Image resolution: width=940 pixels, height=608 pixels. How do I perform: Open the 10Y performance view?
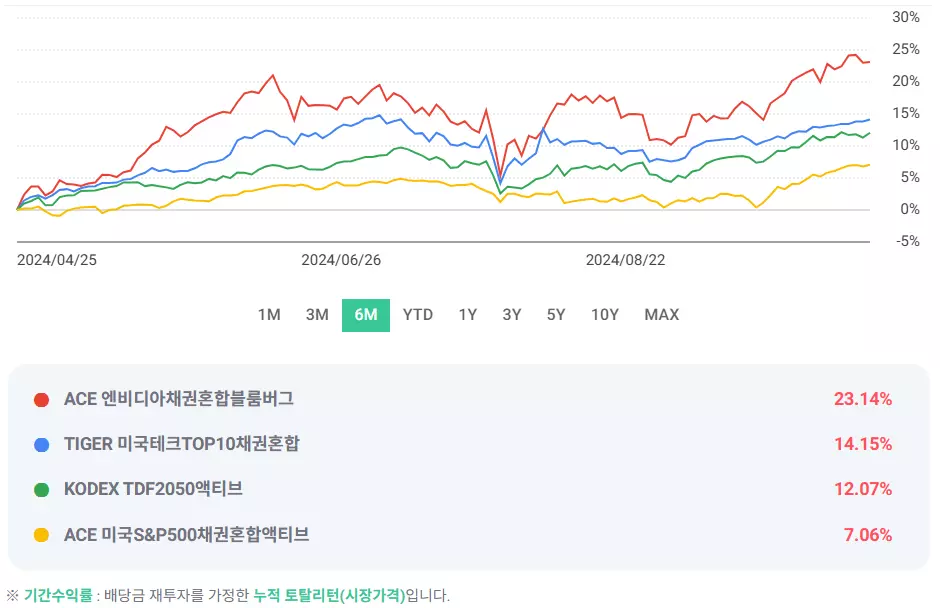pyautogui.click(x=604, y=314)
